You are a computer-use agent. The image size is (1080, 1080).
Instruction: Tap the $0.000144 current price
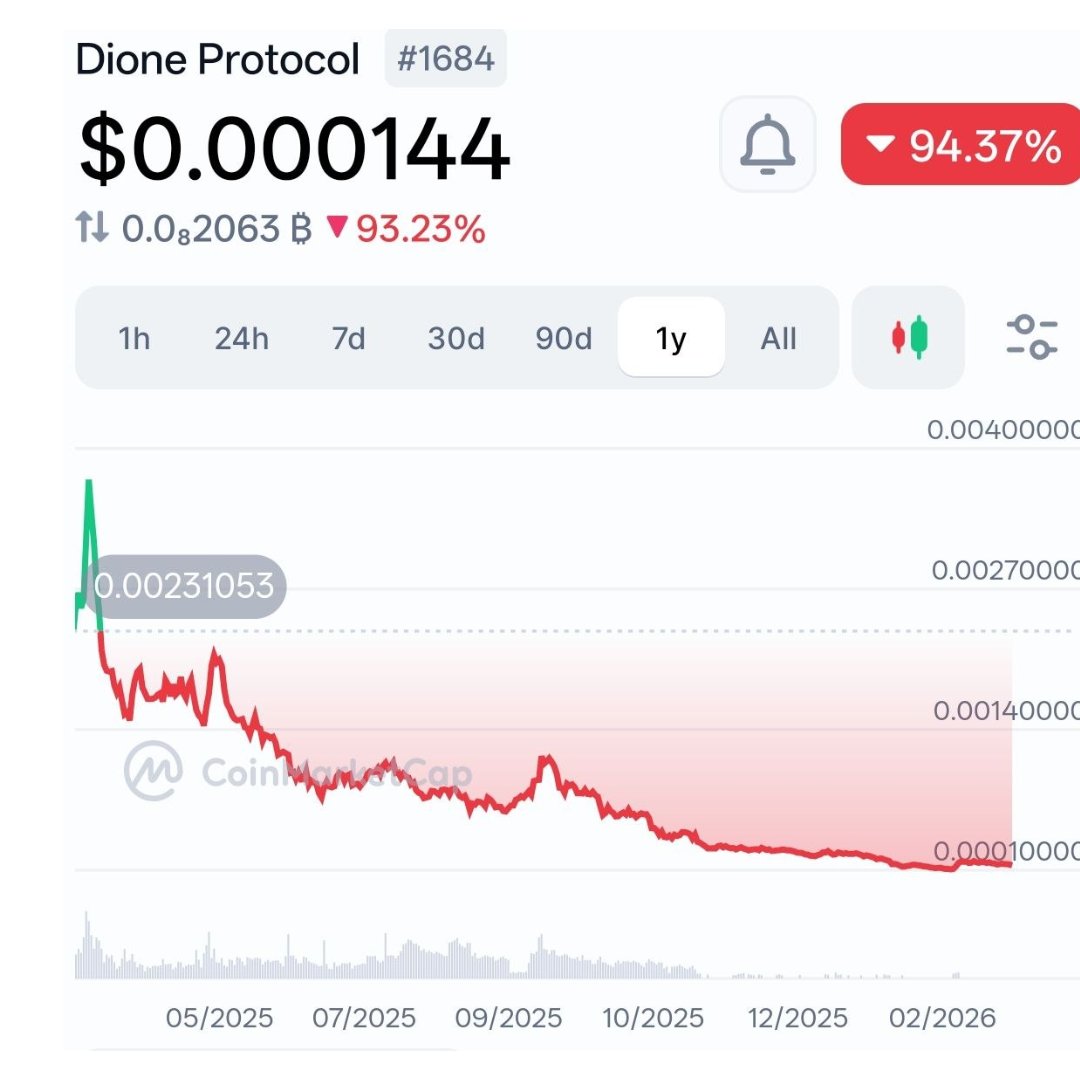[294, 150]
